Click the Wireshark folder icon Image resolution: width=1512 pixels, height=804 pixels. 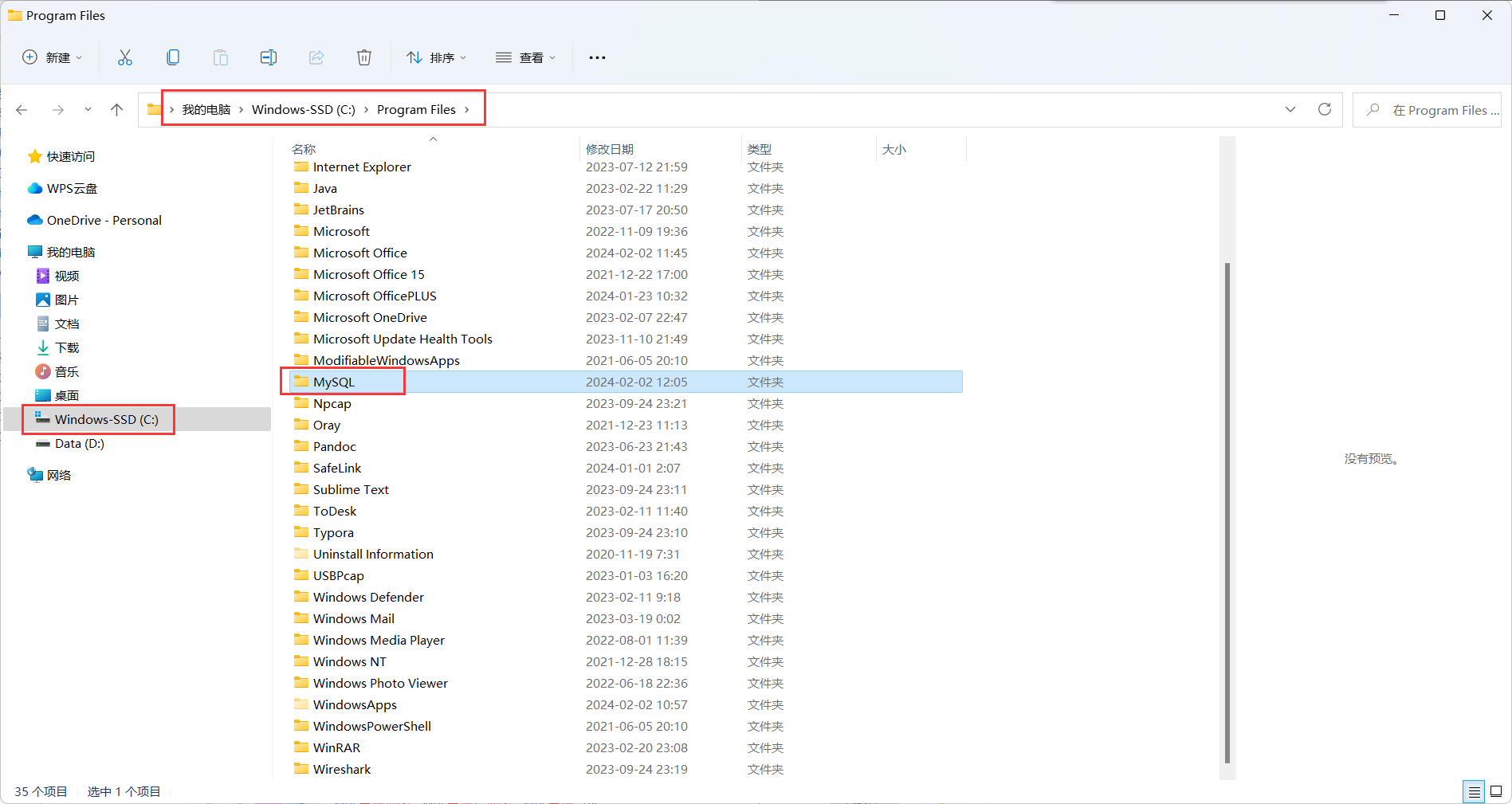(301, 769)
